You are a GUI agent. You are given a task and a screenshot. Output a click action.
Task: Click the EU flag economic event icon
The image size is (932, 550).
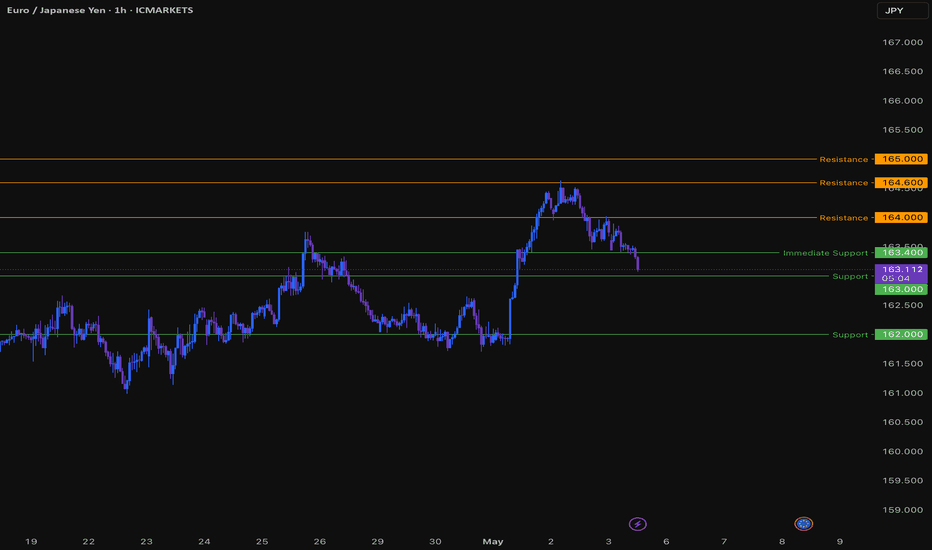[803, 524]
